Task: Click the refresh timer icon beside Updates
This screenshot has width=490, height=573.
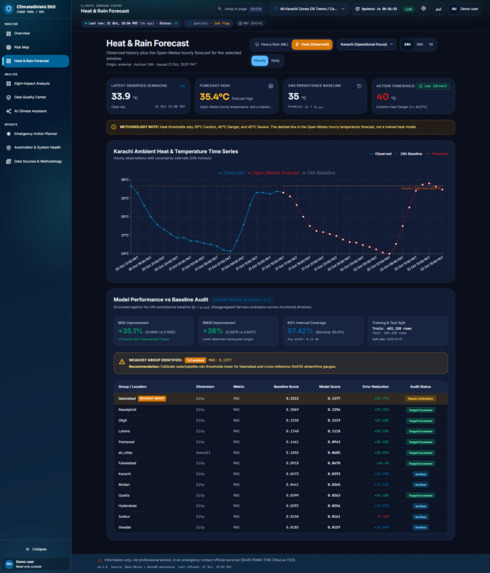Action: [357, 9]
